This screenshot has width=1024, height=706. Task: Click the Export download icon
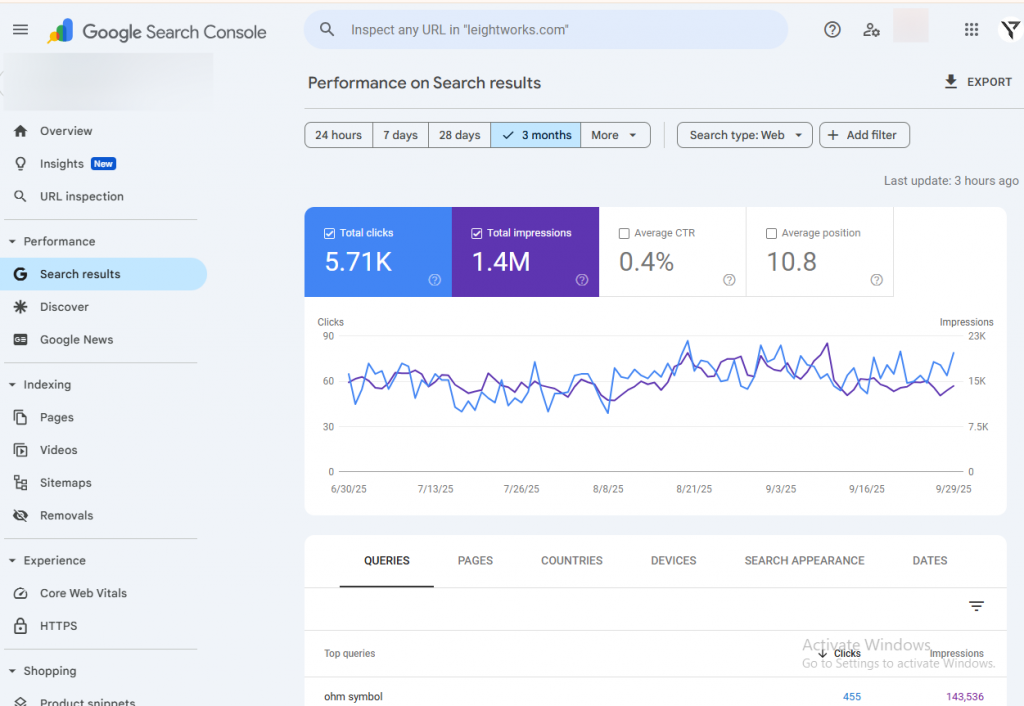click(951, 82)
